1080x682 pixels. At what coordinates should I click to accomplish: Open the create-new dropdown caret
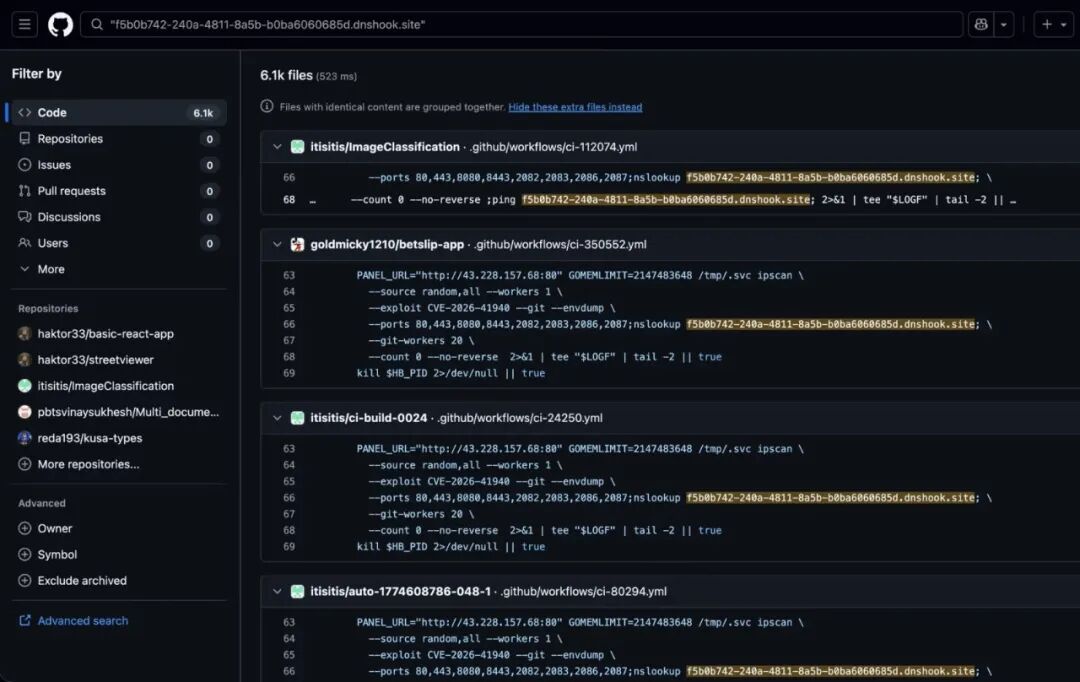click(x=1063, y=25)
